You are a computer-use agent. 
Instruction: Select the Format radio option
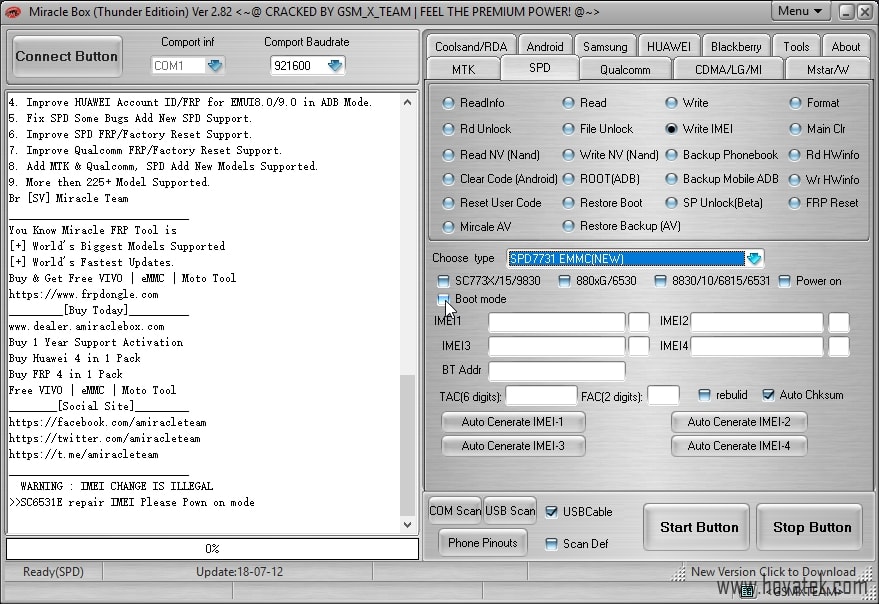[795, 103]
